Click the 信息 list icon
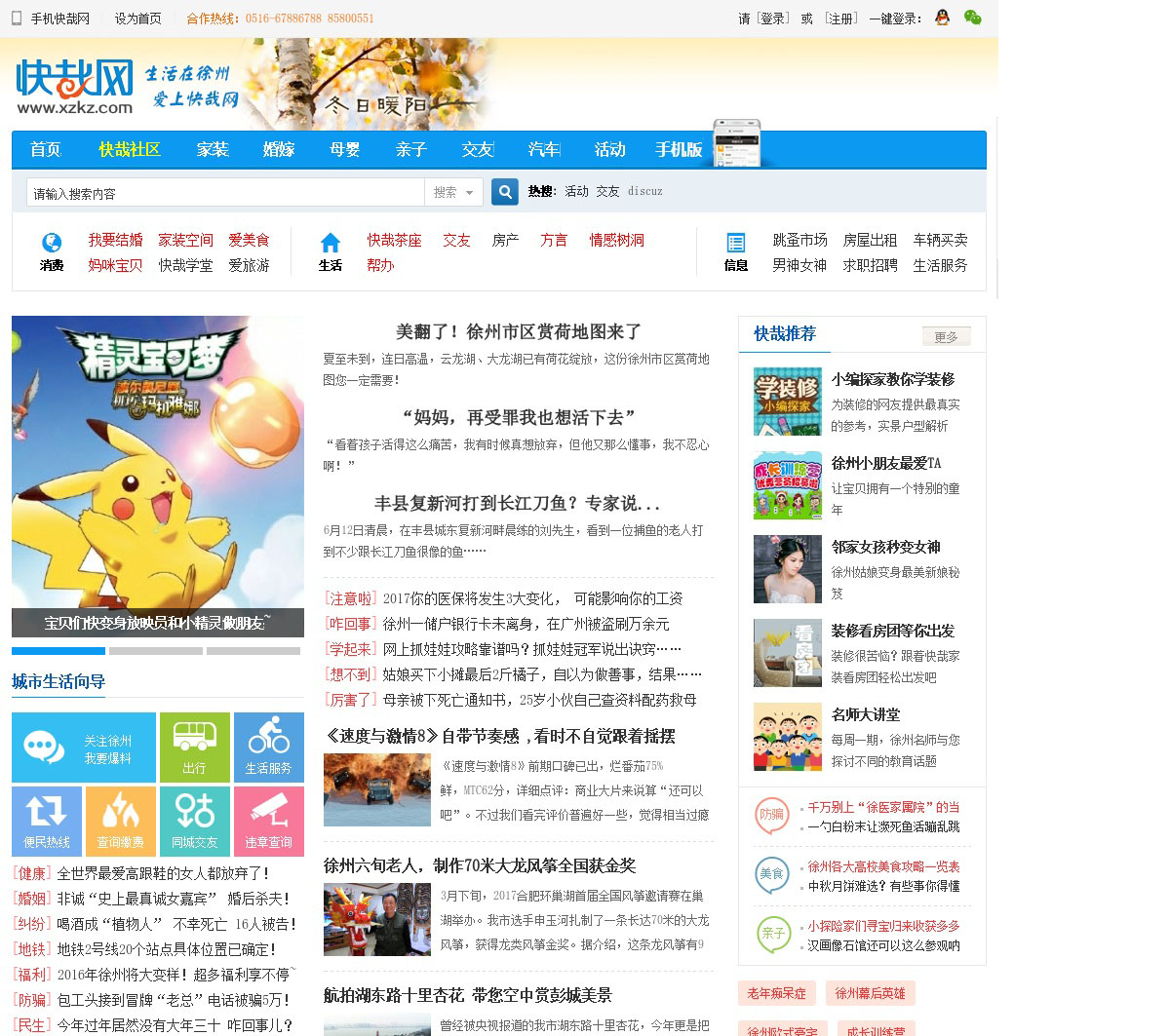The image size is (1170, 1036). pyautogui.click(x=736, y=242)
